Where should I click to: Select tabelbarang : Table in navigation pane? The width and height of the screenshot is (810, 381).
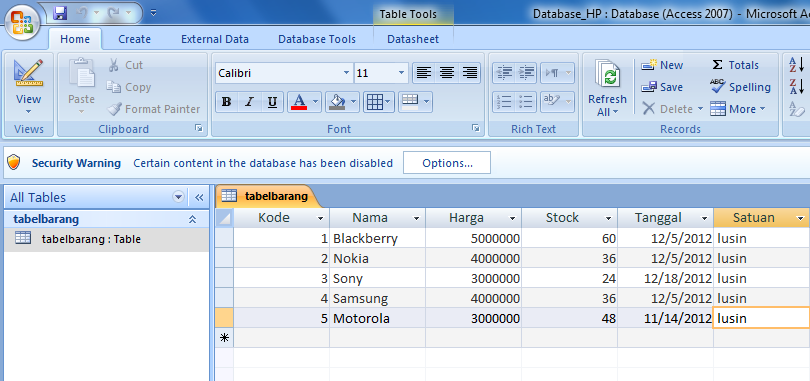click(x=106, y=240)
